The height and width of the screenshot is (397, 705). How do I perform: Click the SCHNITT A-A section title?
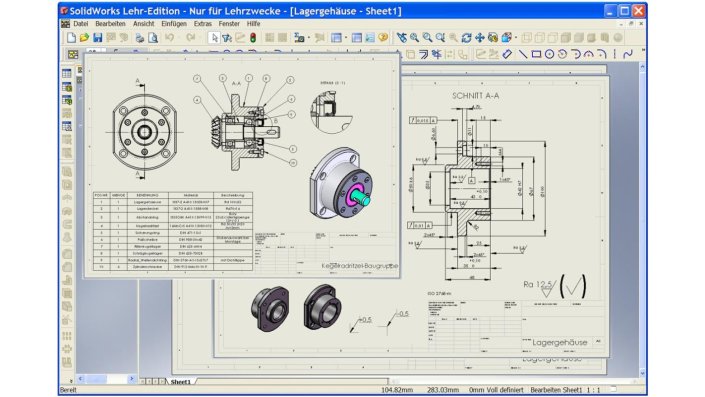coord(475,96)
